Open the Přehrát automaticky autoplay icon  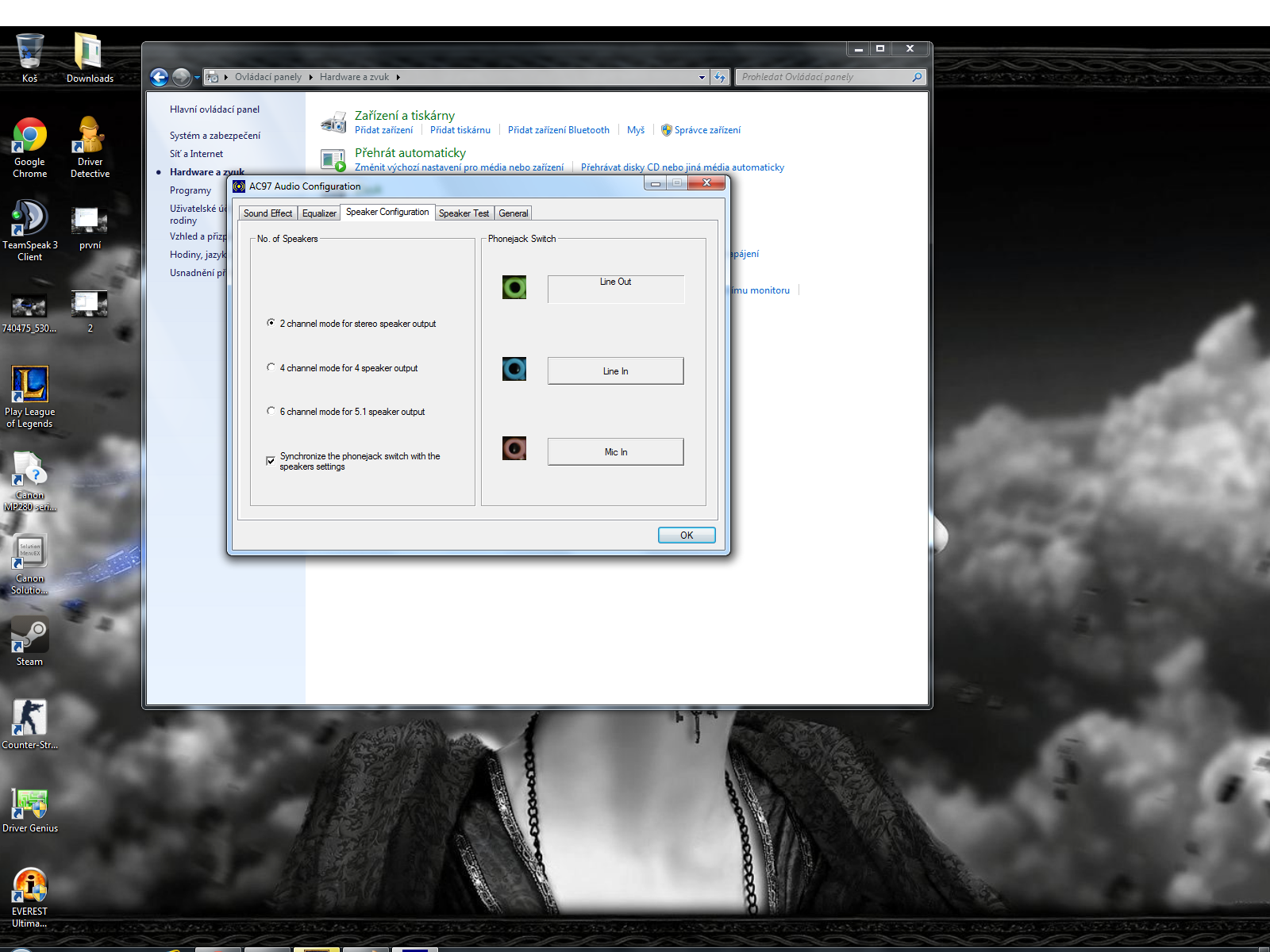pos(333,160)
